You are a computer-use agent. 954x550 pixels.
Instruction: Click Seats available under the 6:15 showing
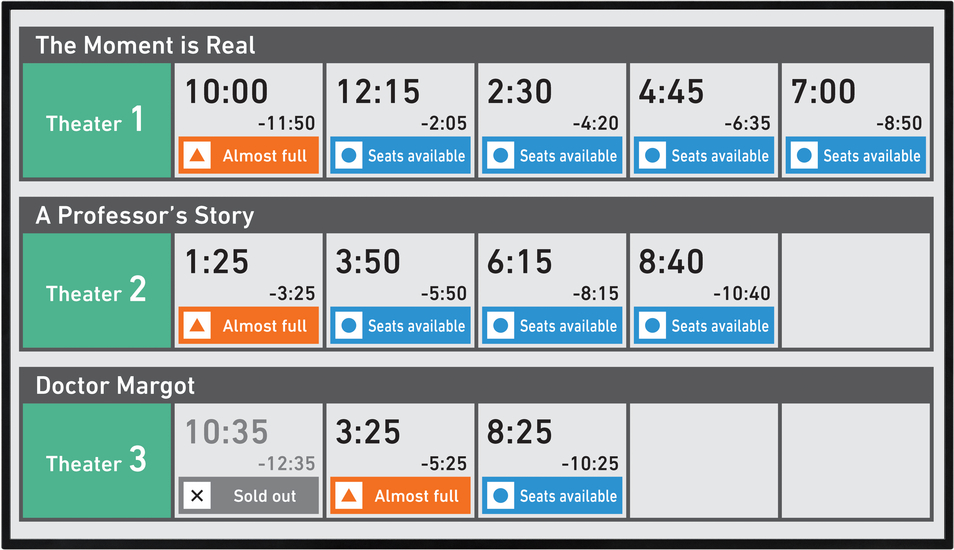[568, 326]
